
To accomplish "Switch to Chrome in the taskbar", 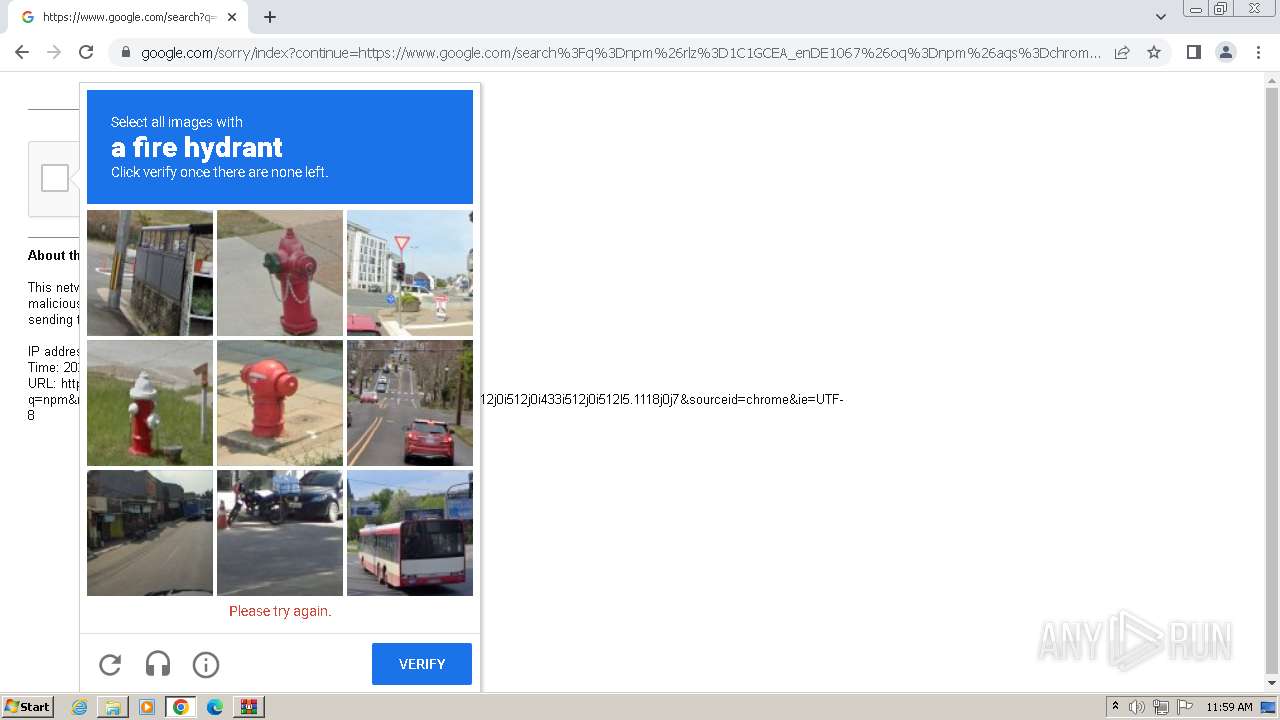I will click(181, 707).
